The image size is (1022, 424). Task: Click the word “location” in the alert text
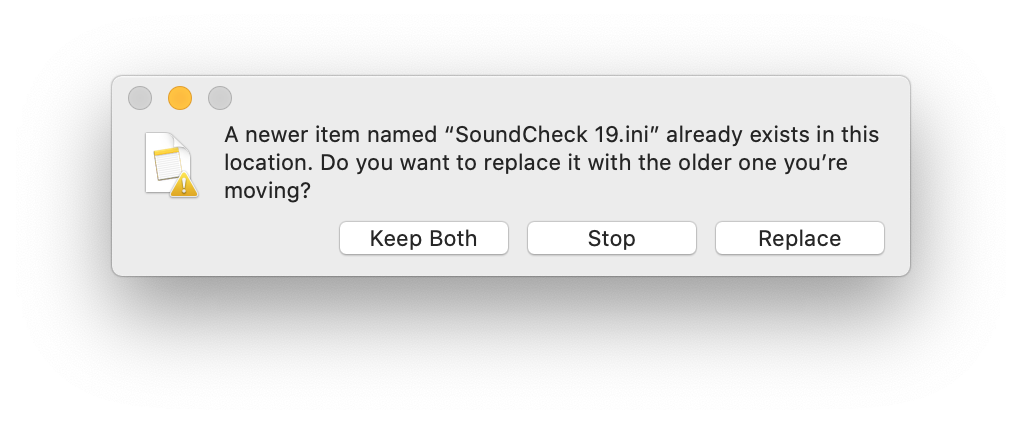(x=268, y=163)
